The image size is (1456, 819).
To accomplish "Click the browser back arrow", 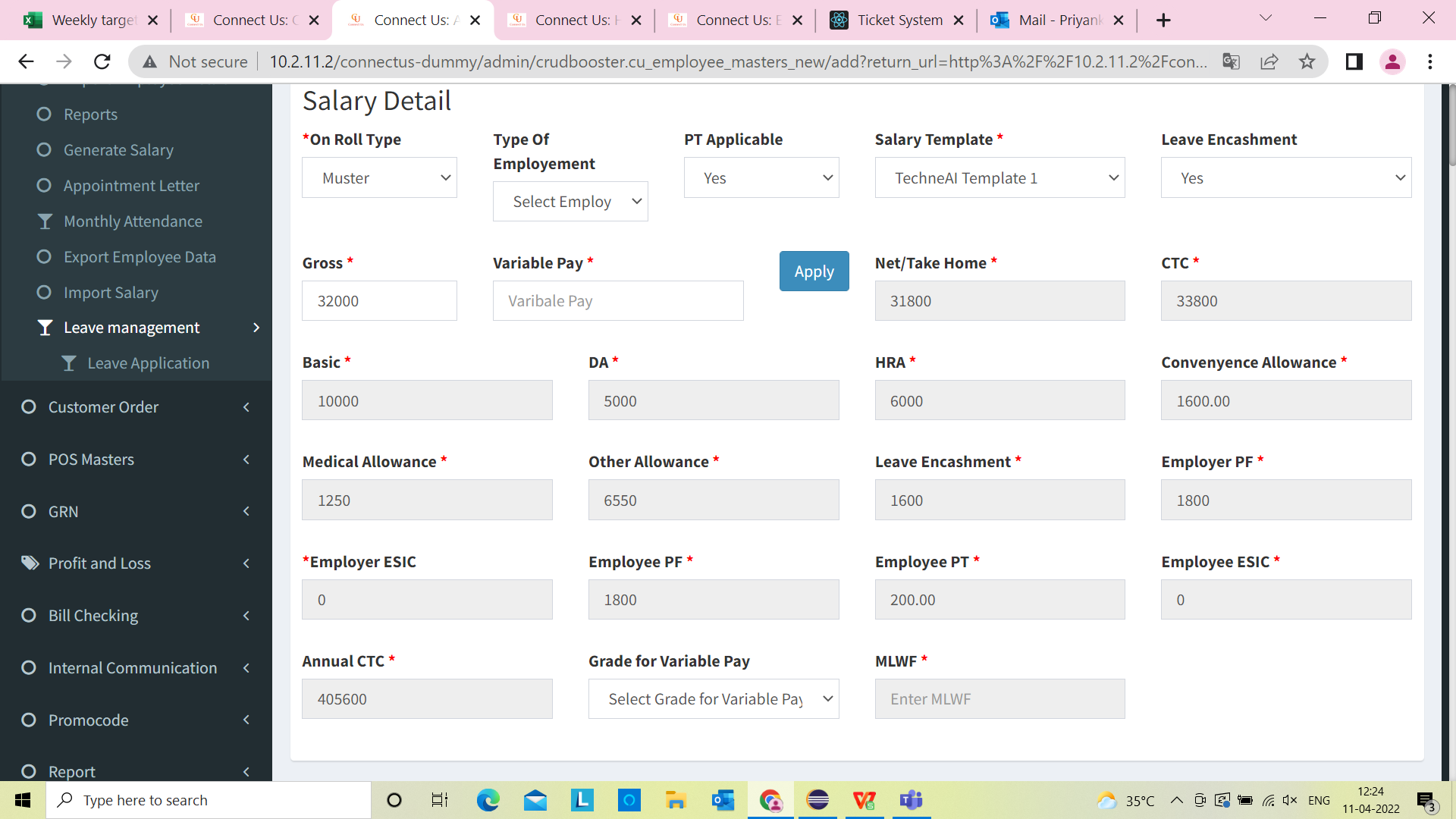I will click(x=26, y=61).
